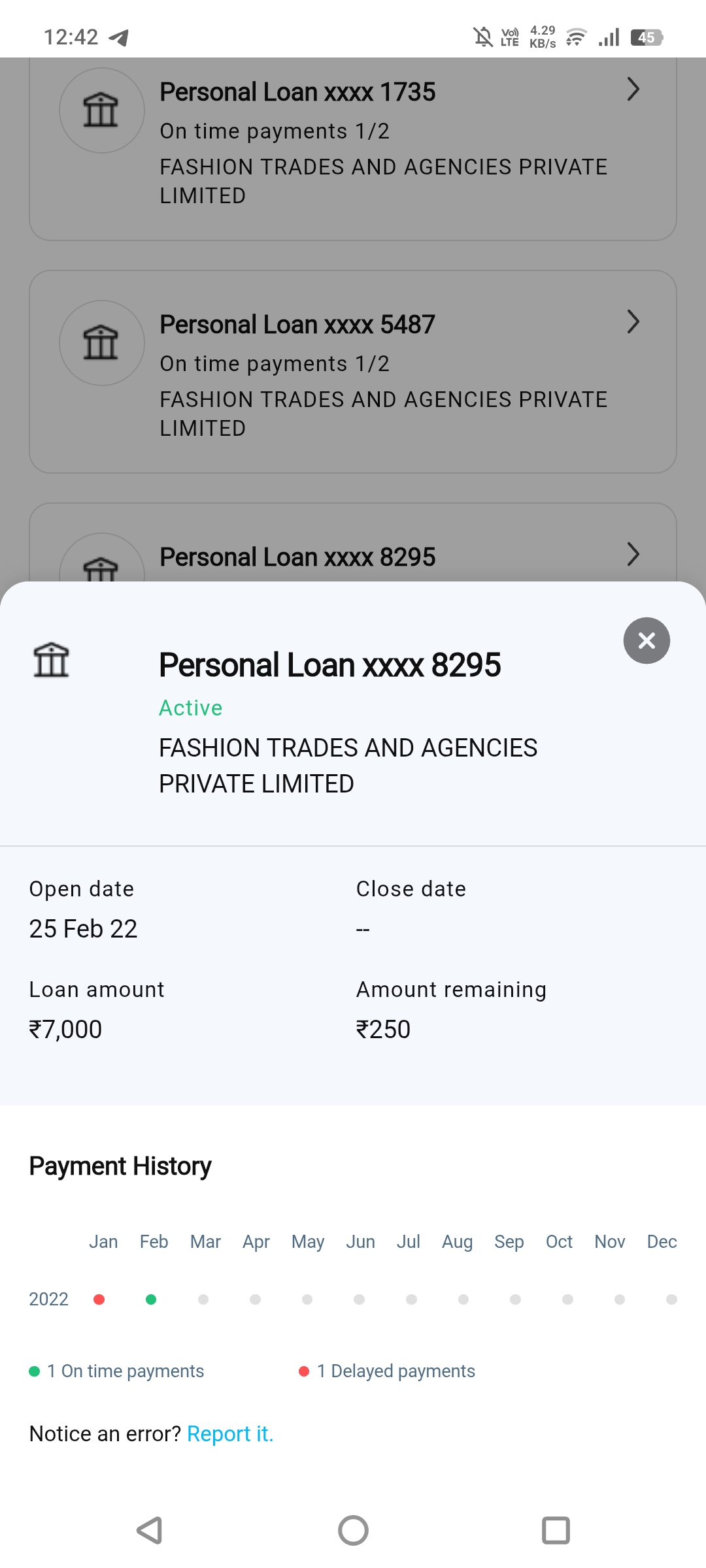Expand Personal Loan xxxx 1735 chevron
The image size is (706, 1568).
coord(632,90)
